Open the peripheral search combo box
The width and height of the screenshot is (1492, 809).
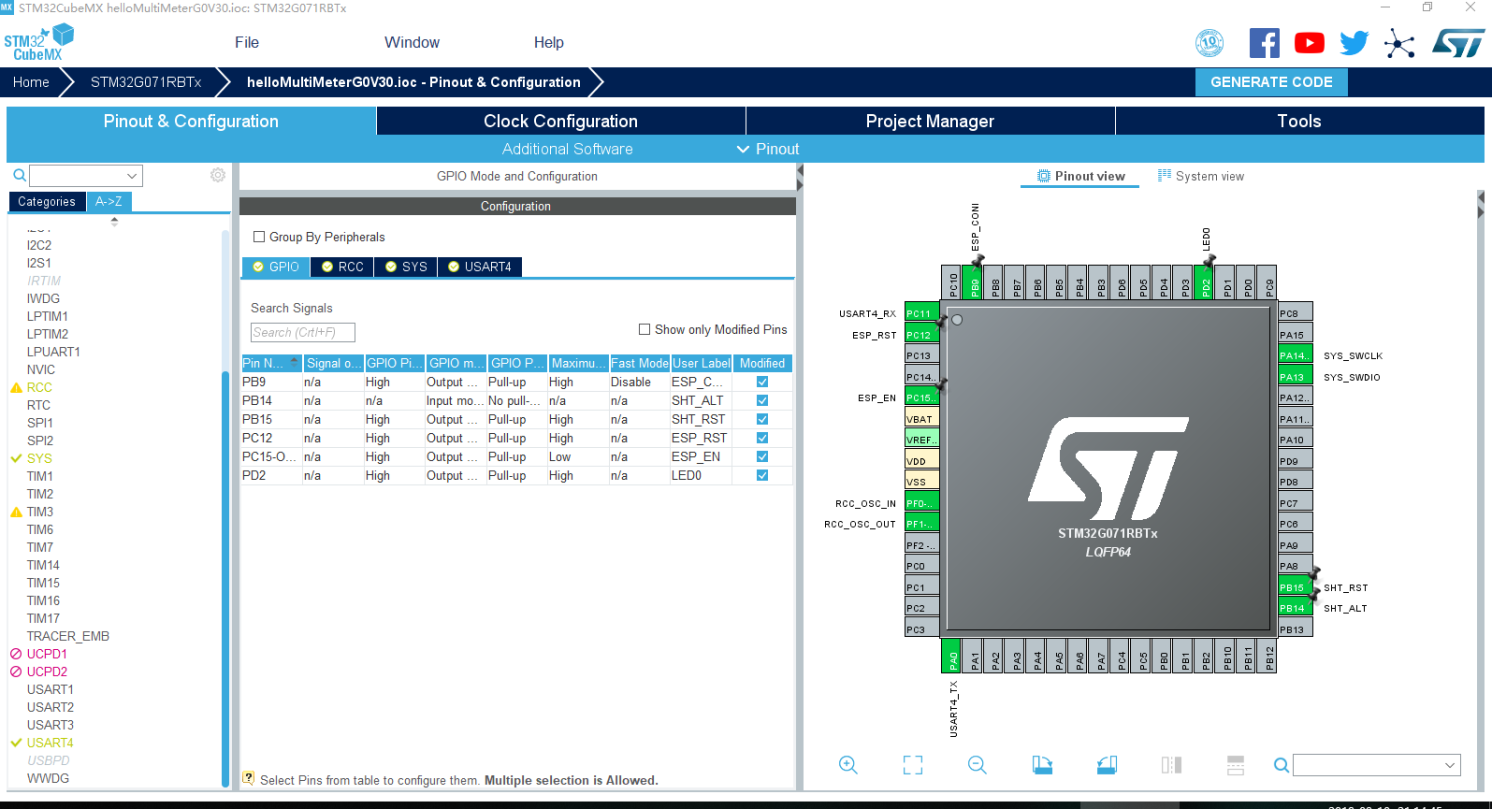(x=86, y=176)
